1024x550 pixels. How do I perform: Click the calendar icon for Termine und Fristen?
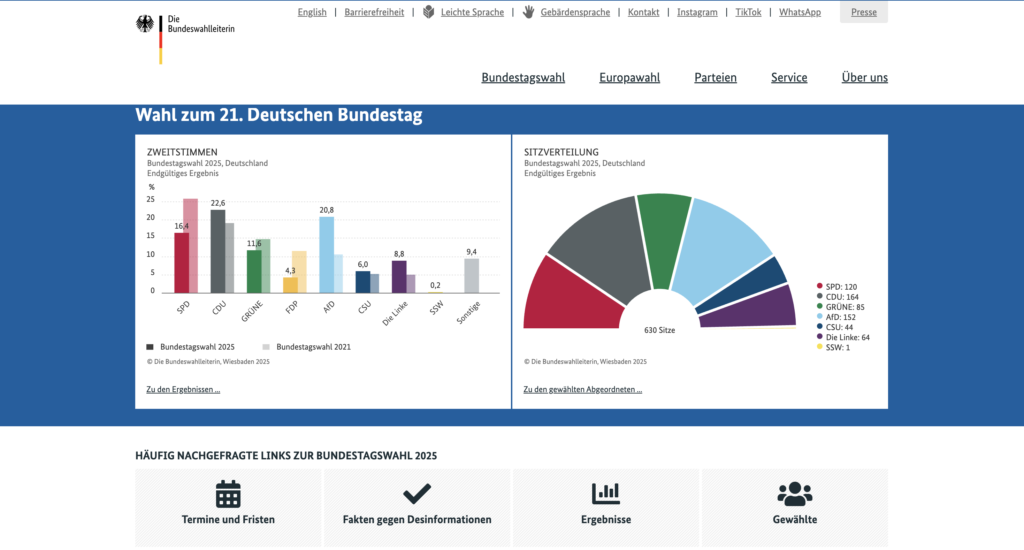[x=228, y=494]
